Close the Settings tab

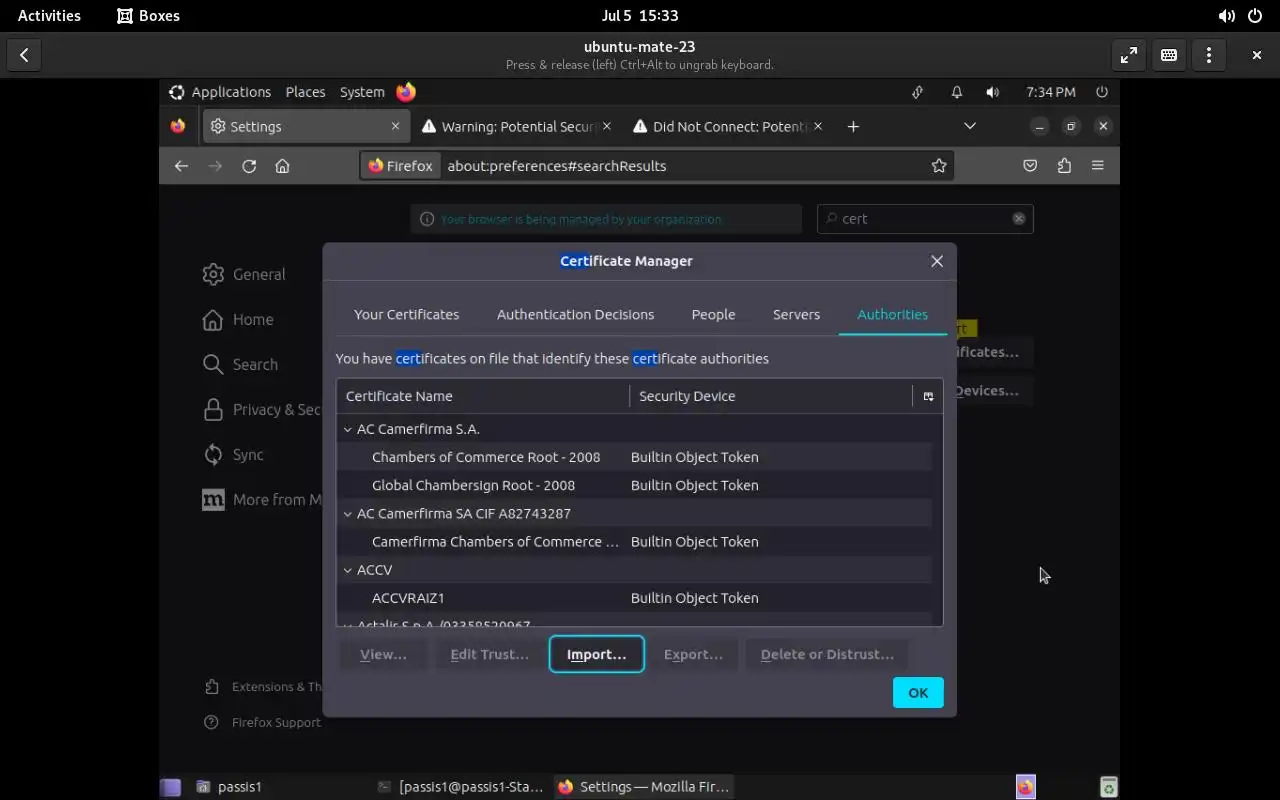tap(395, 127)
